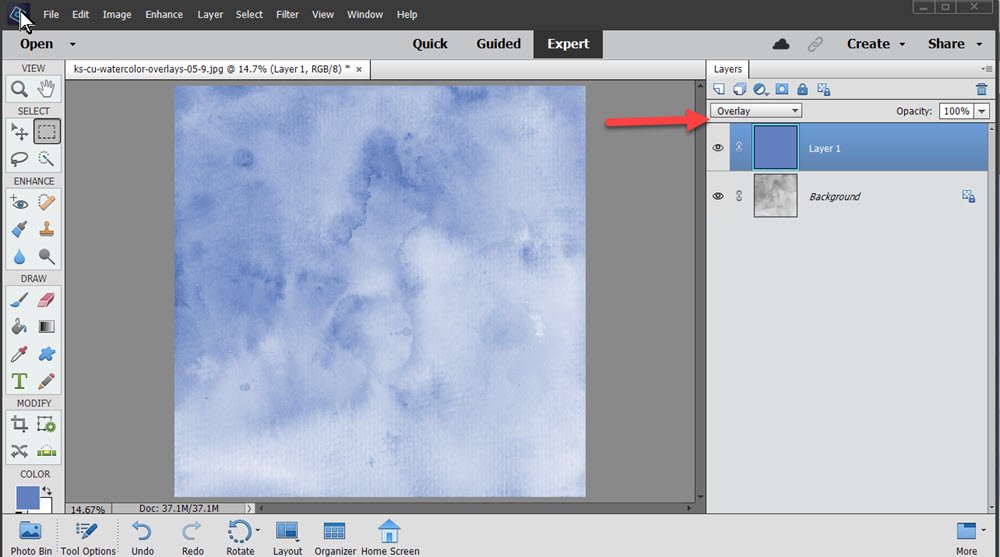Show Tool Options panel
Screen dimensions: 1000x557
[x=88, y=538]
